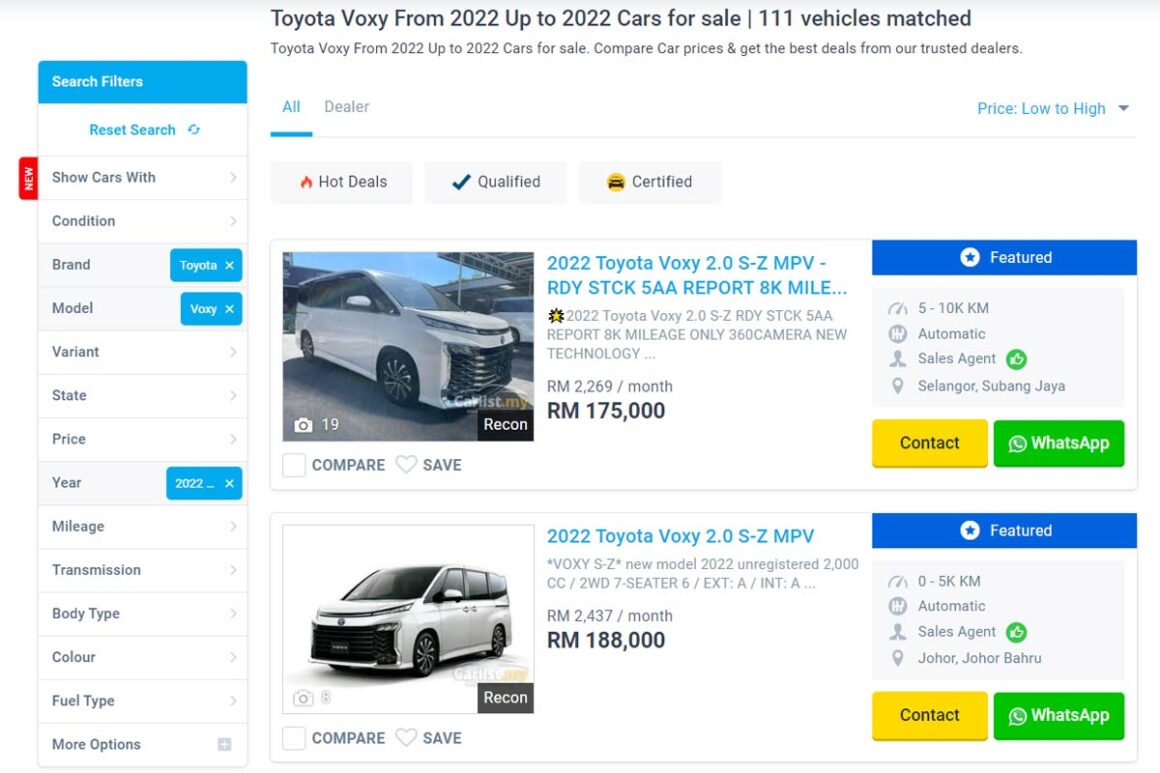Click the location pin for Selangor, Subang Jaya
Image resolution: width=1160 pixels, height=773 pixels.
click(898, 385)
